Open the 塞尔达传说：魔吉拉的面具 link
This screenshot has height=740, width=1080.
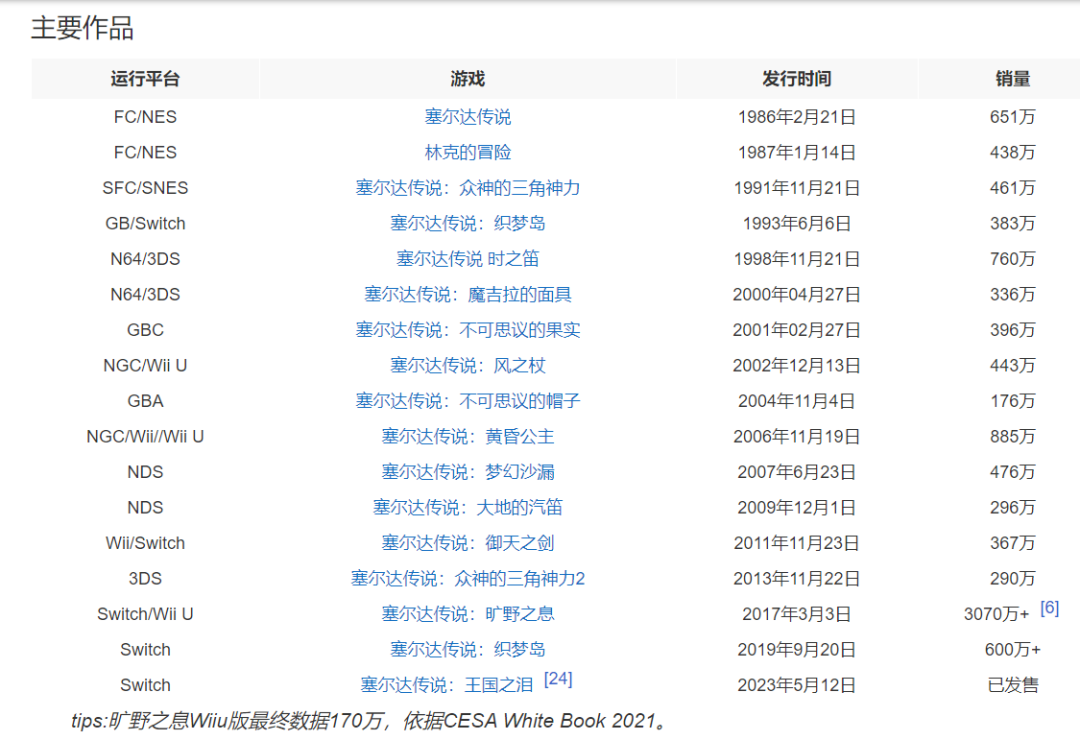[468, 294]
